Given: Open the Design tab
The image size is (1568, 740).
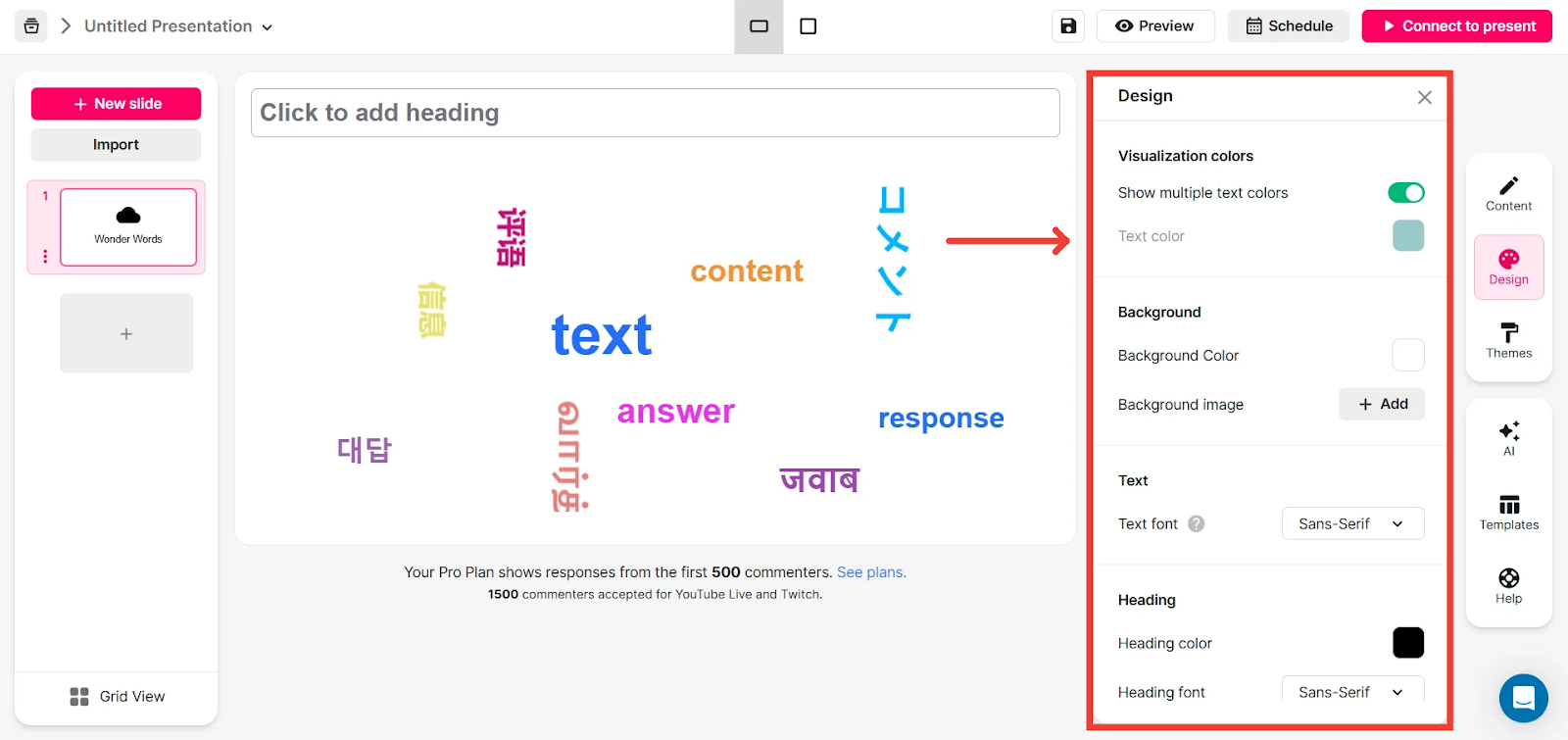Looking at the screenshot, I should click(x=1509, y=267).
